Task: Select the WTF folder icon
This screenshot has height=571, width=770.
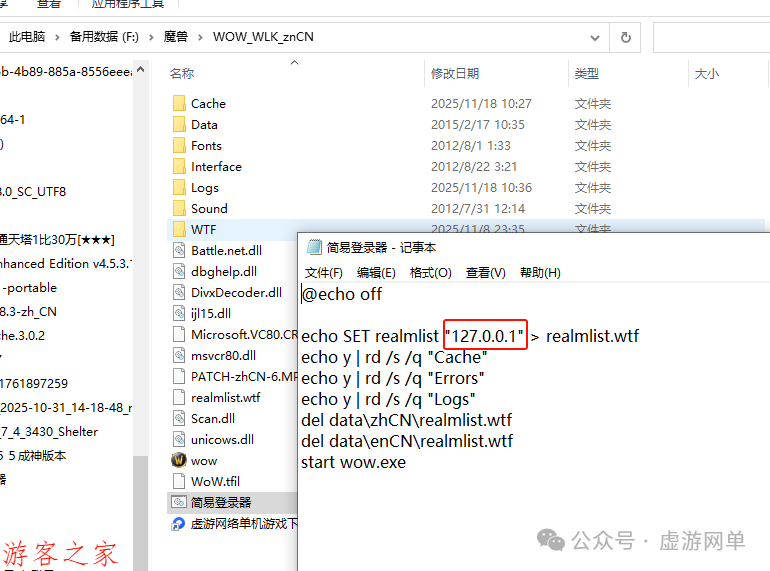Action: tap(179, 229)
